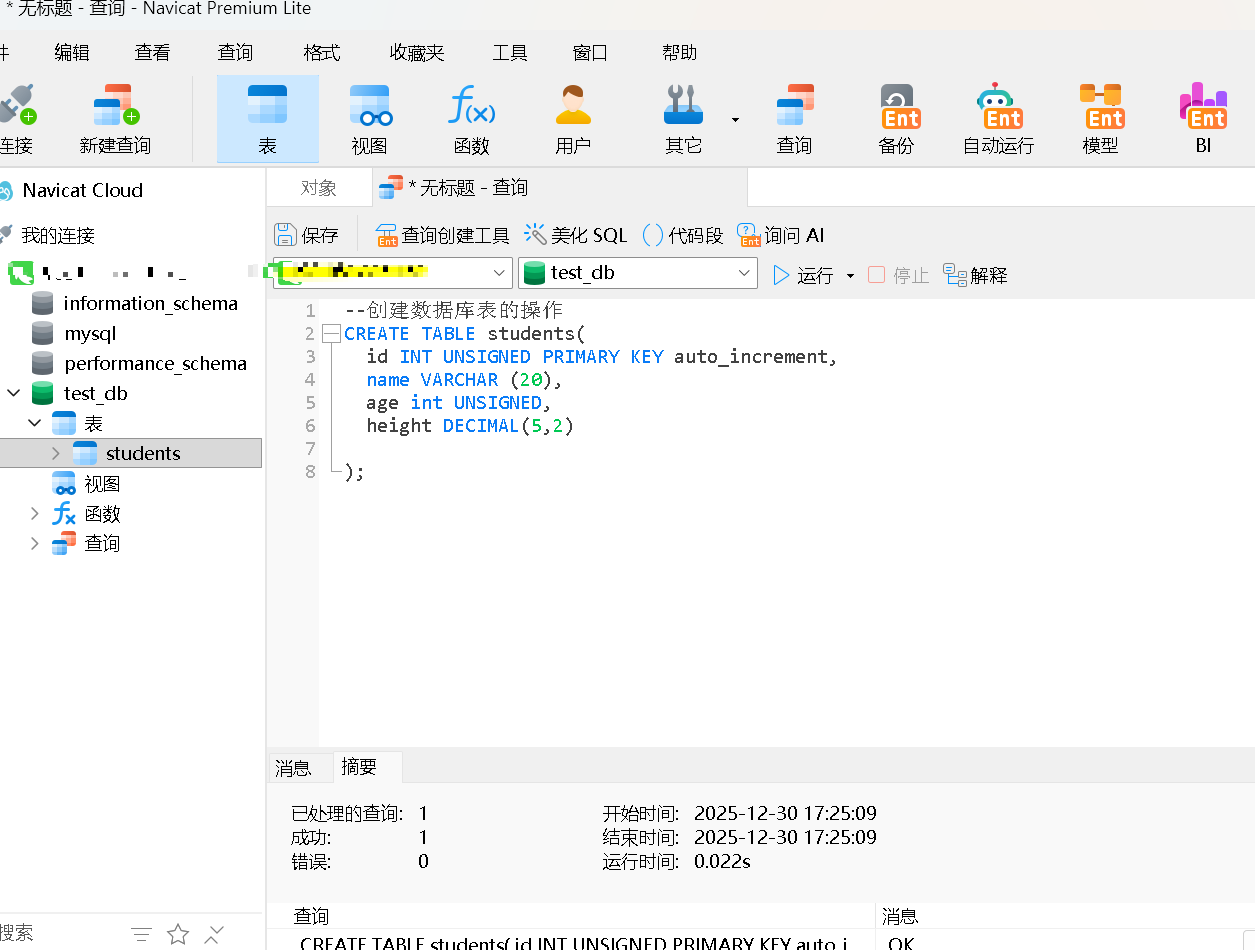Open the View (视图) toolbar icon
The width and height of the screenshot is (1255, 950).
(369, 119)
